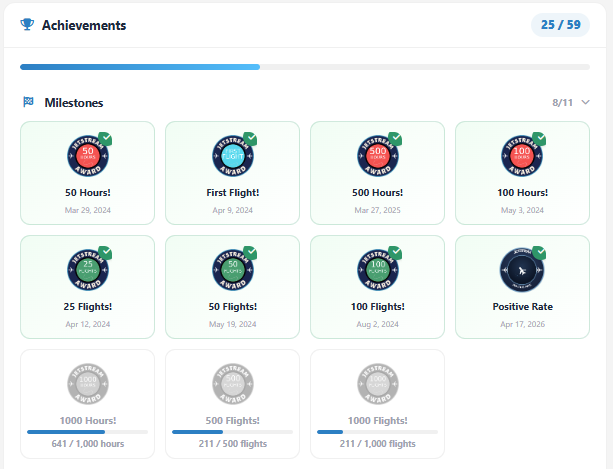This screenshot has width=613, height=469.
Task: Click the green checkmark on Positive Rate card
Action: [540, 253]
